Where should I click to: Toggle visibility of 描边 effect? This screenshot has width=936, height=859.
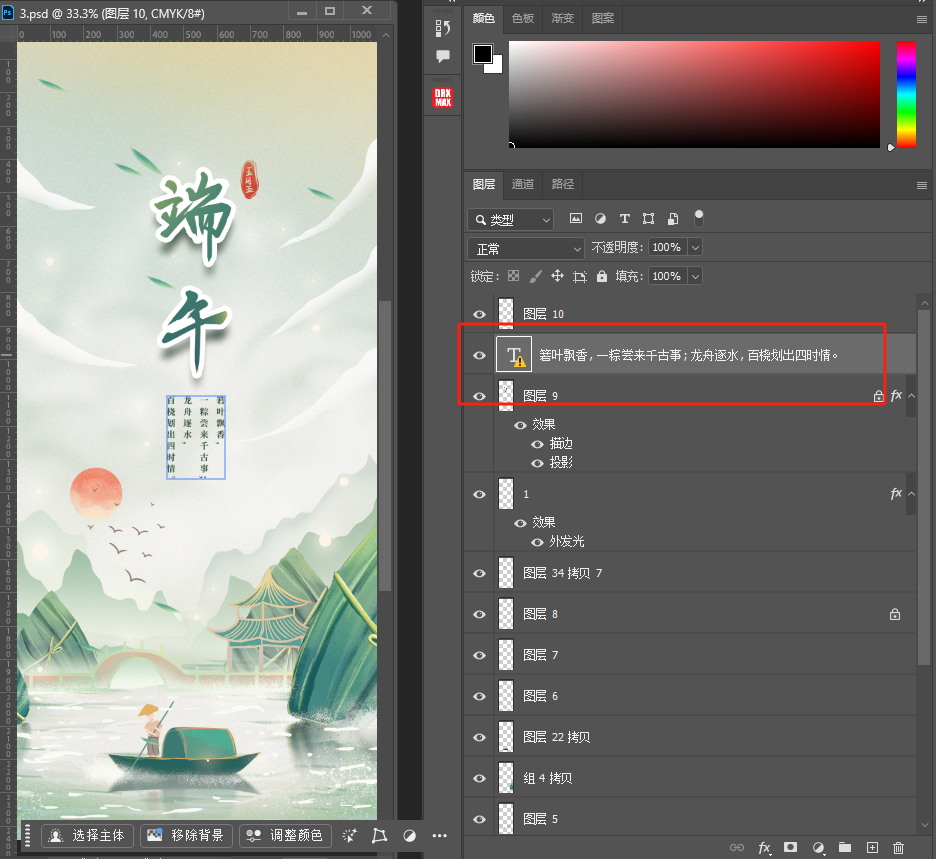(538, 444)
